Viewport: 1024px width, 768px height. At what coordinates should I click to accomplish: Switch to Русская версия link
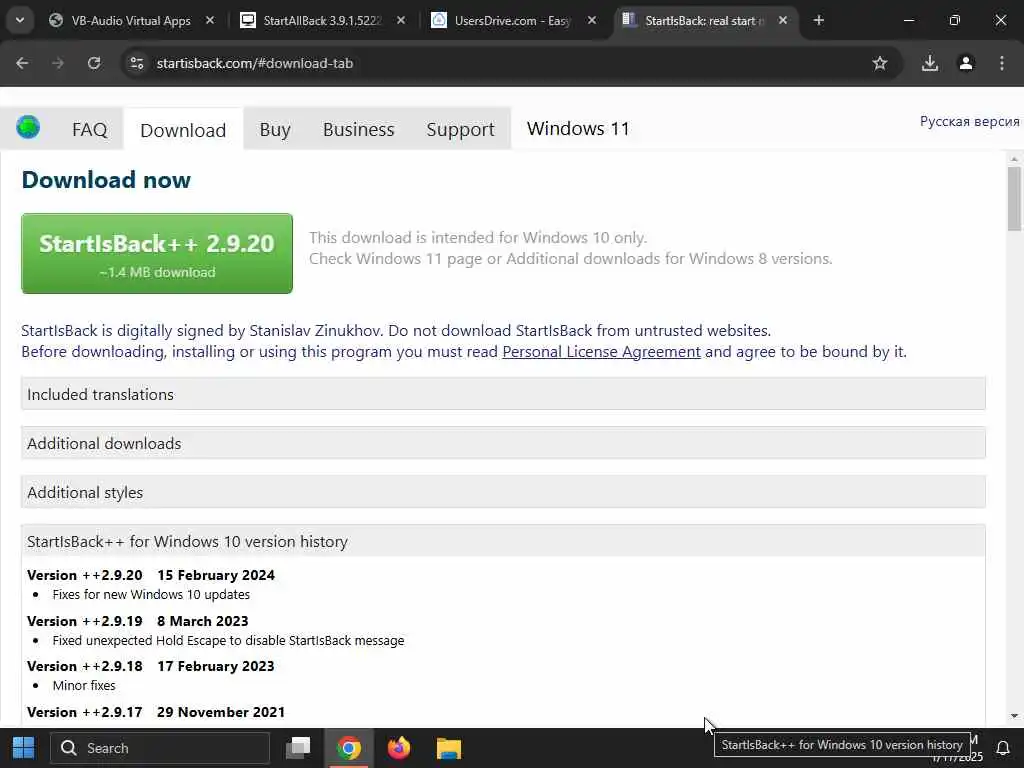point(969,121)
